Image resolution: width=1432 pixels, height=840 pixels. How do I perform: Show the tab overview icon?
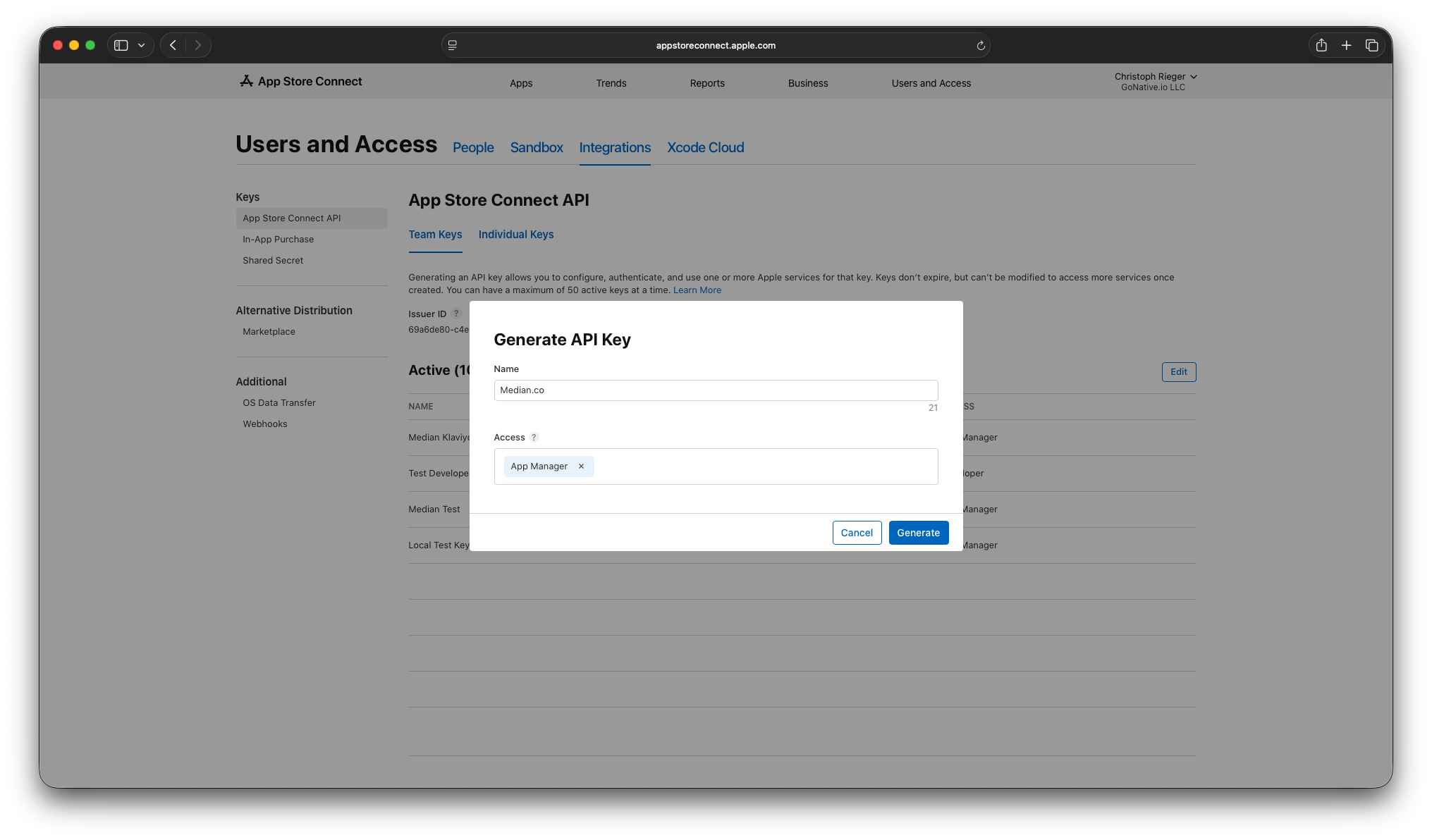1372,45
